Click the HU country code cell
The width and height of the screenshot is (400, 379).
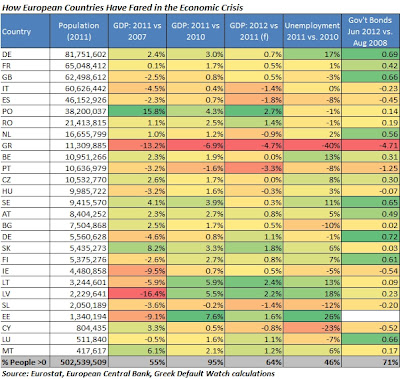coord(25,191)
